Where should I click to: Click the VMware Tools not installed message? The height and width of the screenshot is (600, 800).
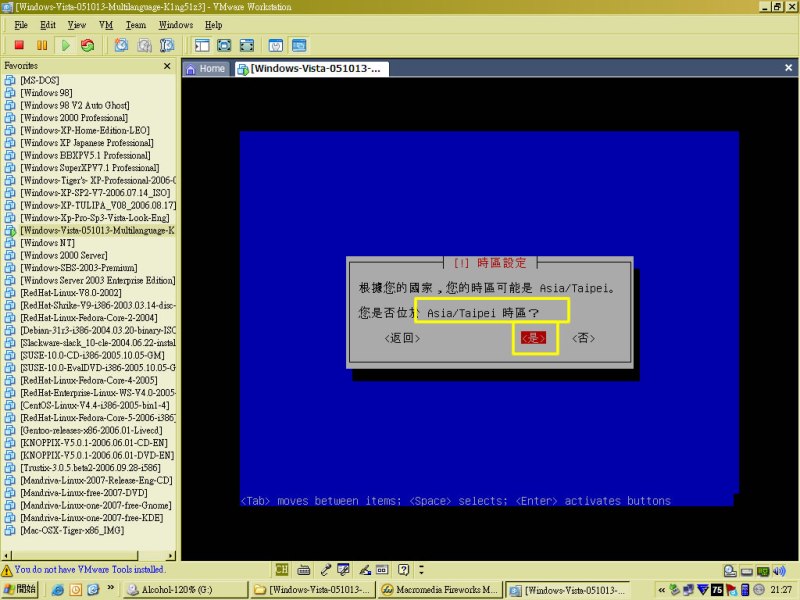pos(90,569)
